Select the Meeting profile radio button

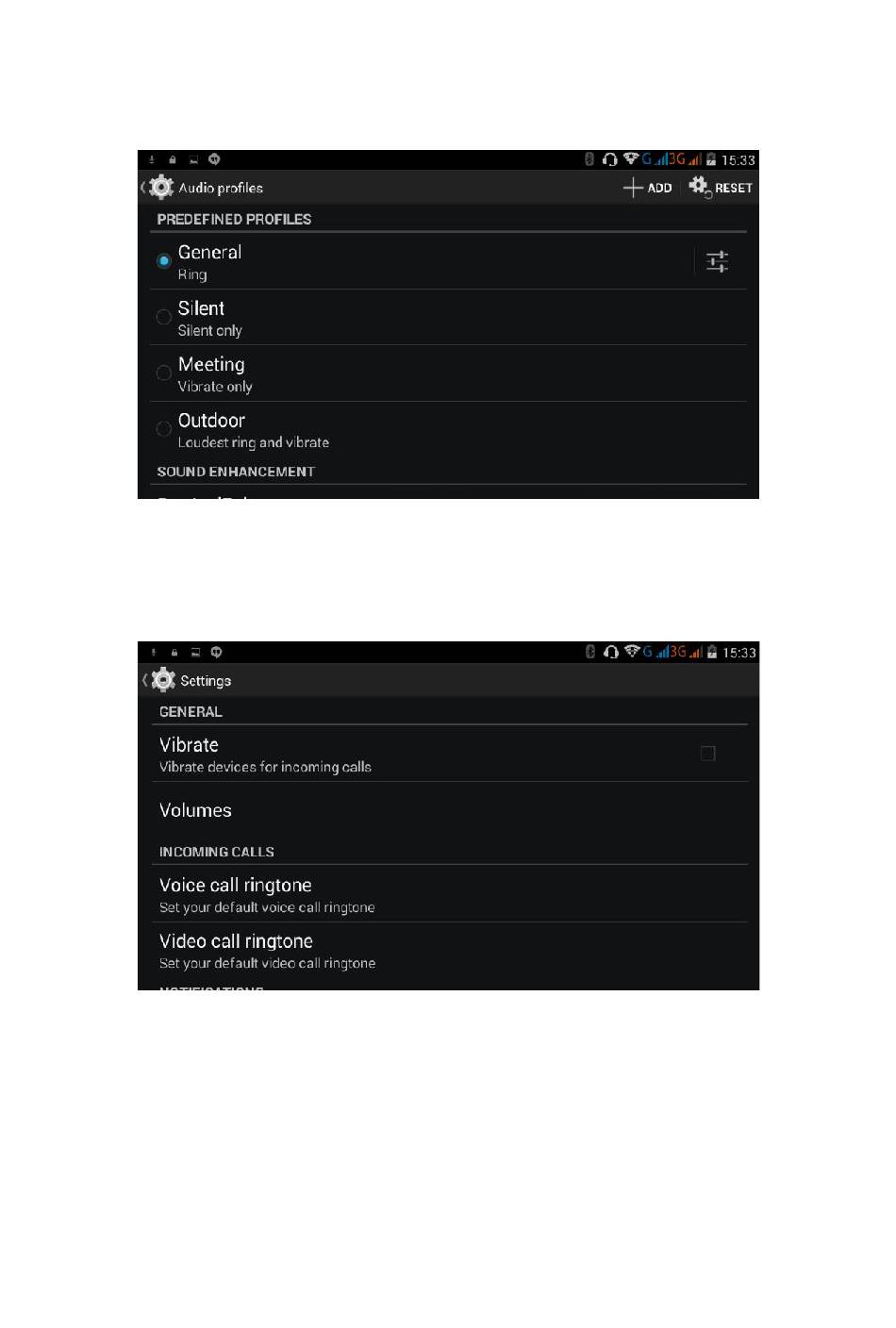pyautogui.click(x=163, y=373)
